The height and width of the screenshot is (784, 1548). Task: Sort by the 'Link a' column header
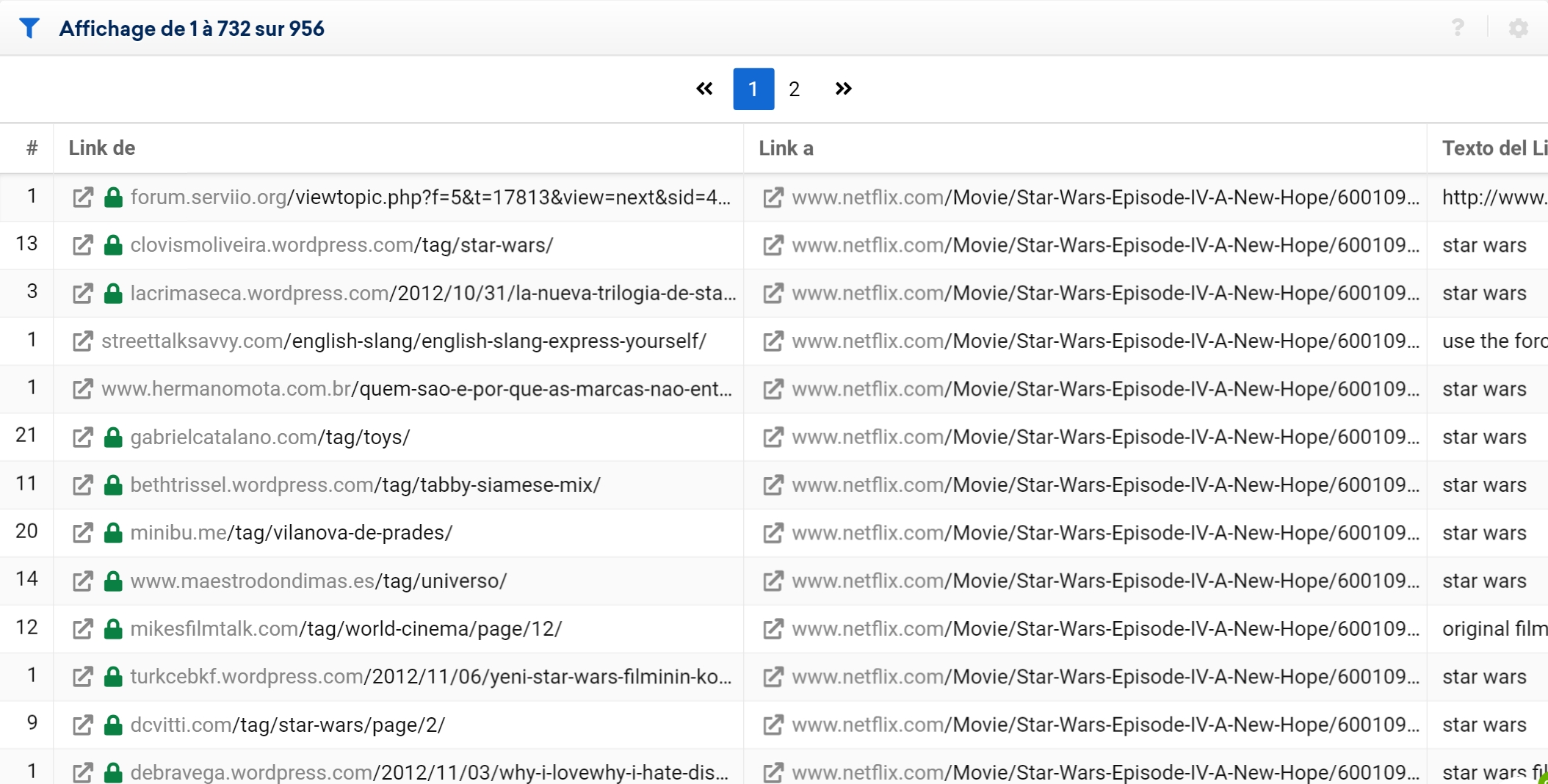786,148
